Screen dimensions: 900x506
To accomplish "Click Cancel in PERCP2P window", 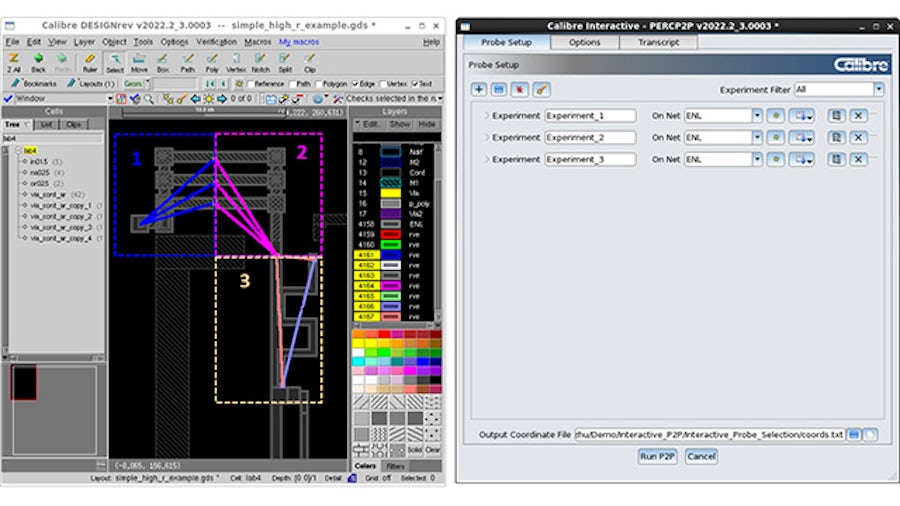I will click(701, 457).
